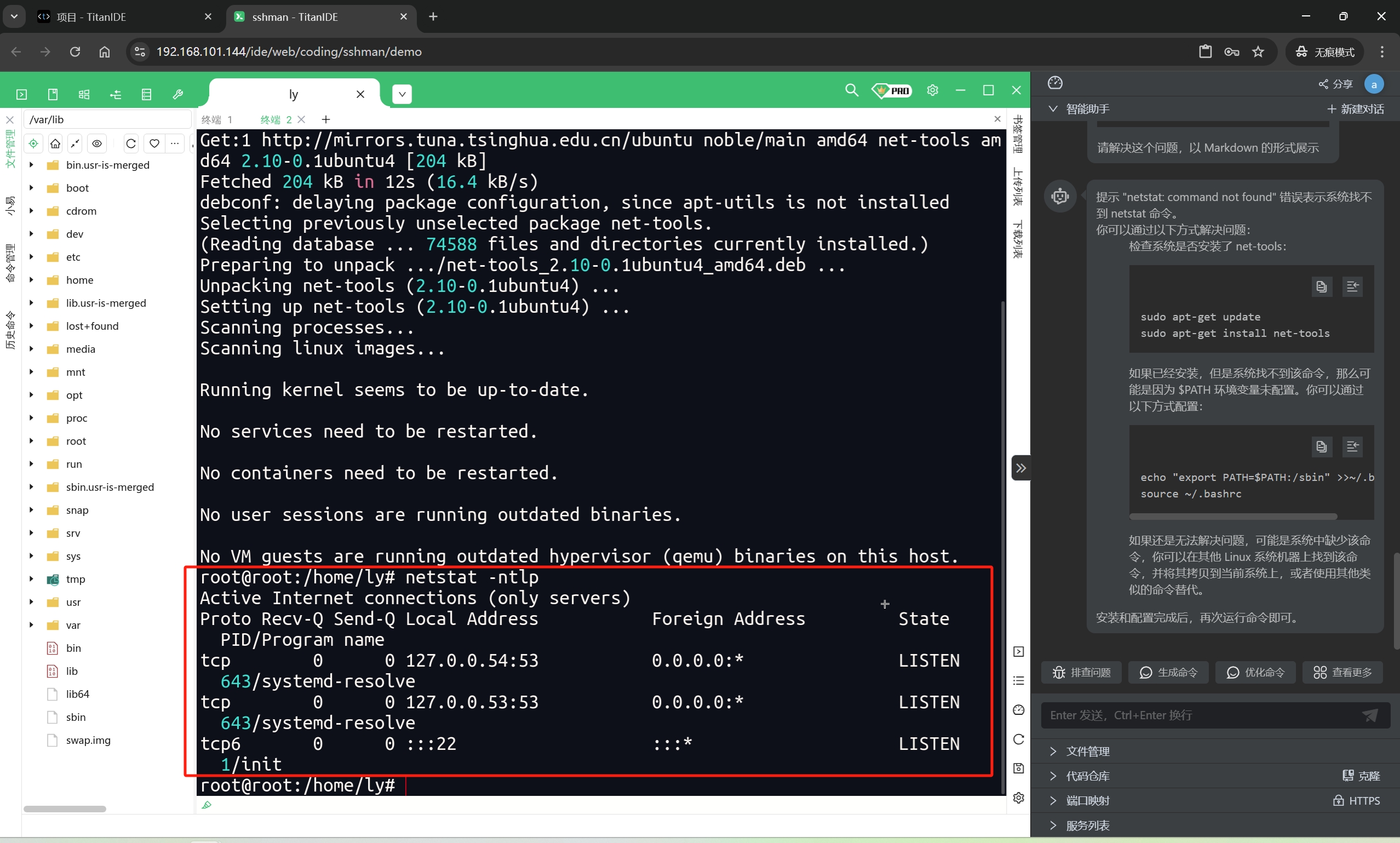1400x843 pixels.
Task: Click 优化命令 button
Action: pos(1255,673)
